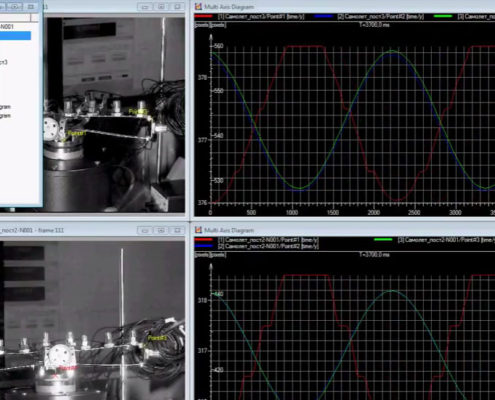Screen dimensions: 495x400
Task: Click the T=3700.0 ms label in lower diagram
Action: point(374,255)
